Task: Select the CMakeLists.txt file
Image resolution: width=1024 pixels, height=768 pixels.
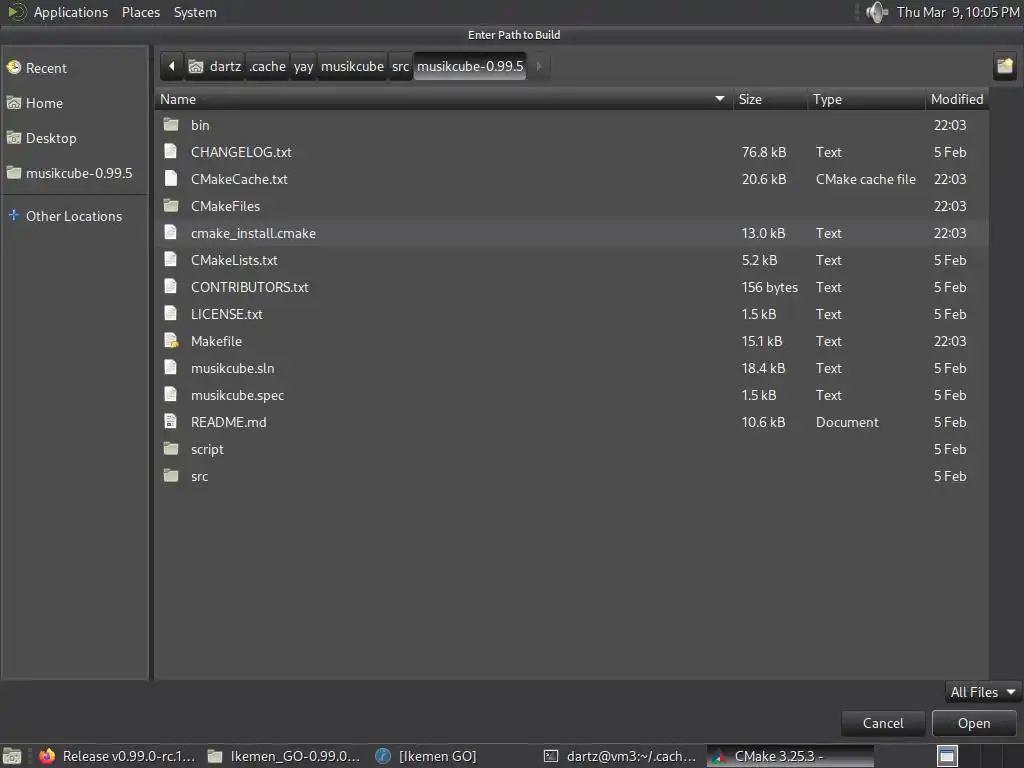Action: [234, 260]
